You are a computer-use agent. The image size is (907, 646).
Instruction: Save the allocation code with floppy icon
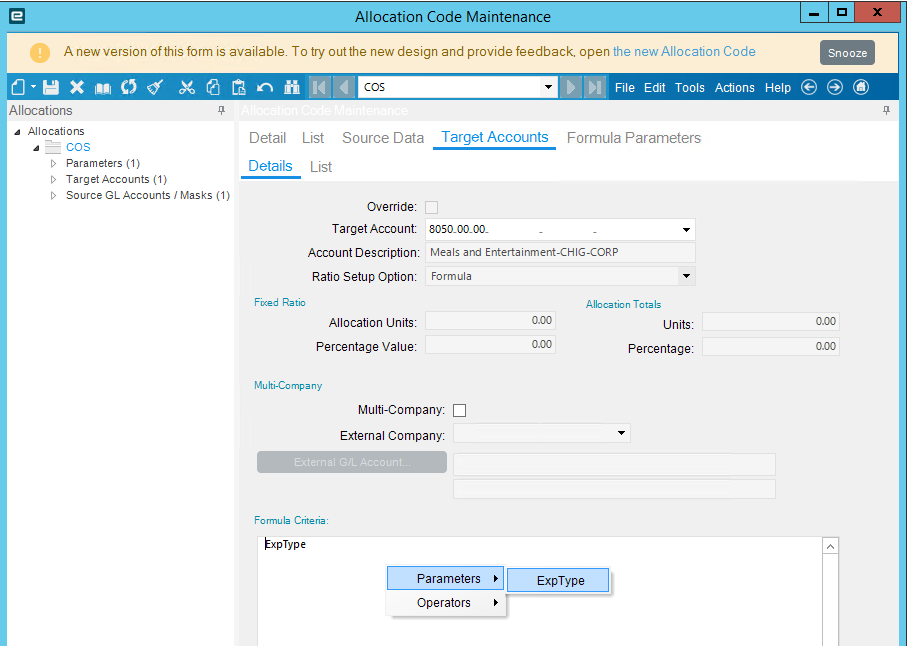(x=51, y=87)
